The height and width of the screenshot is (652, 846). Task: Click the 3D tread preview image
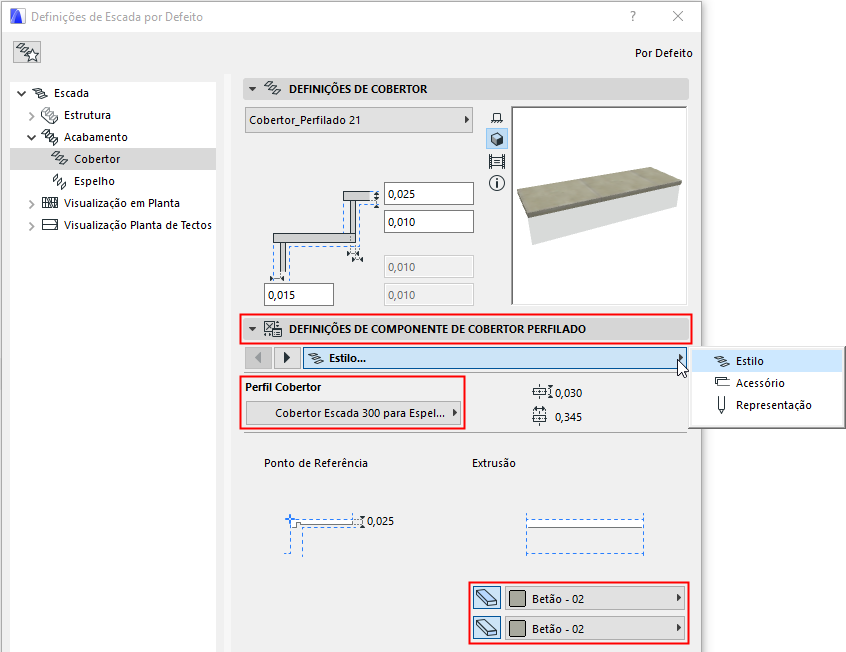click(599, 206)
